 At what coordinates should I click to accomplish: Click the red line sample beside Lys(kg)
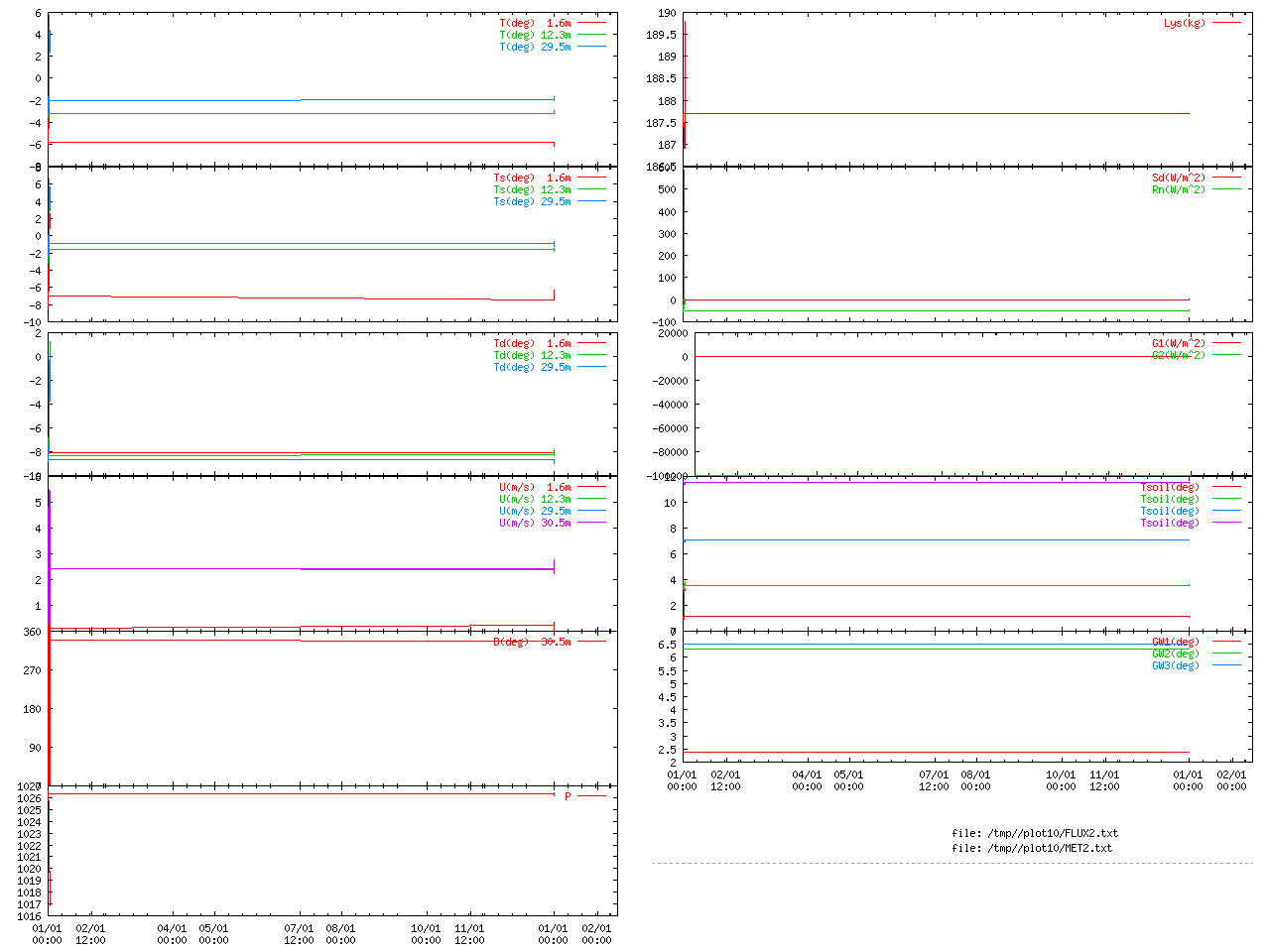(1226, 23)
